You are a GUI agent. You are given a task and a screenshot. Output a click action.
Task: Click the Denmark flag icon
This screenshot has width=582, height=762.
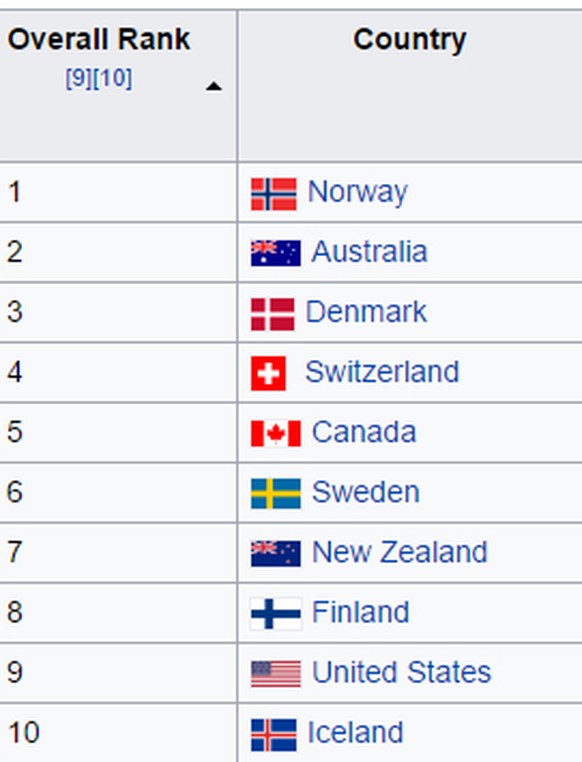pos(273,314)
